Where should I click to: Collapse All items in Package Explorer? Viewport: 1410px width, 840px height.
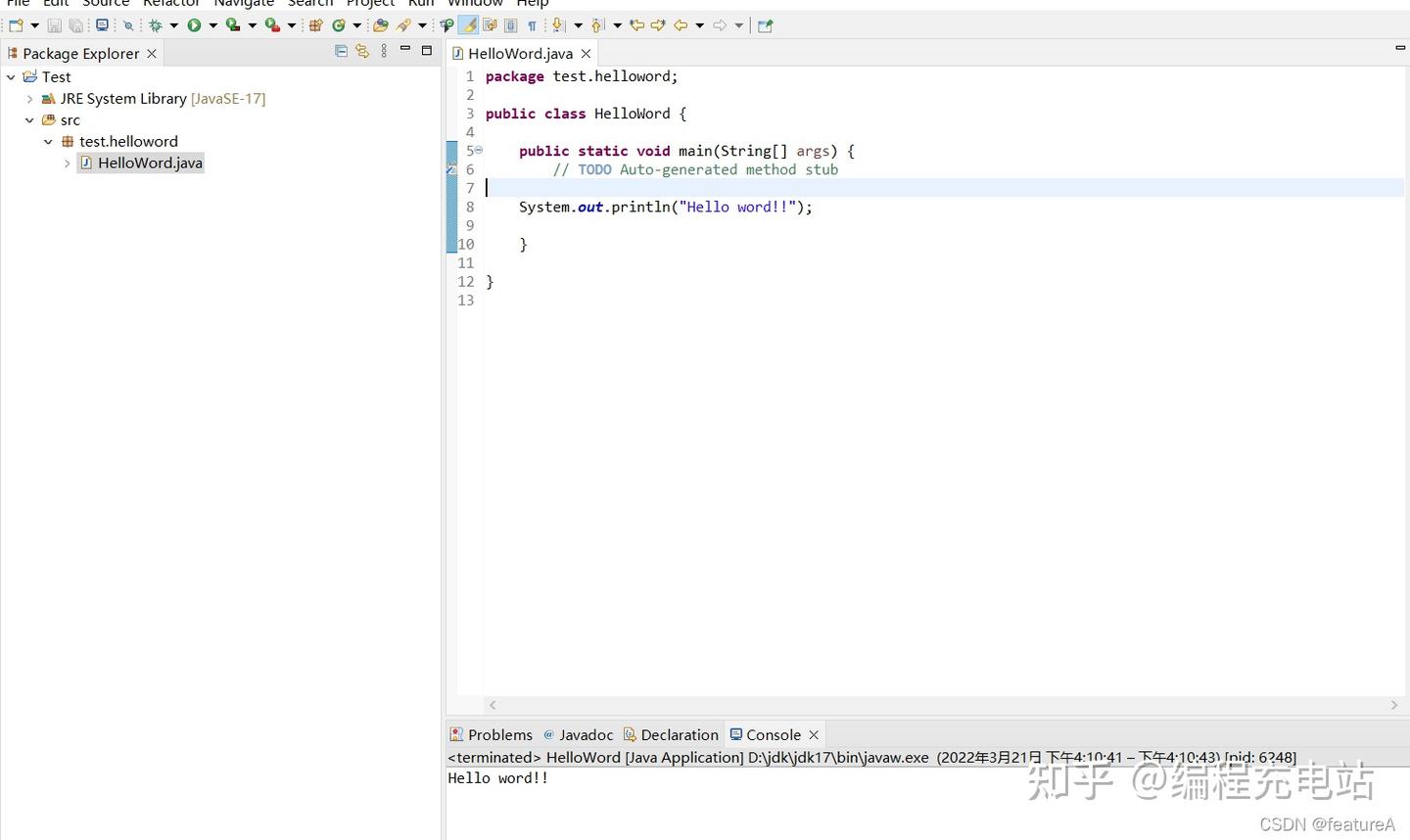click(341, 51)
